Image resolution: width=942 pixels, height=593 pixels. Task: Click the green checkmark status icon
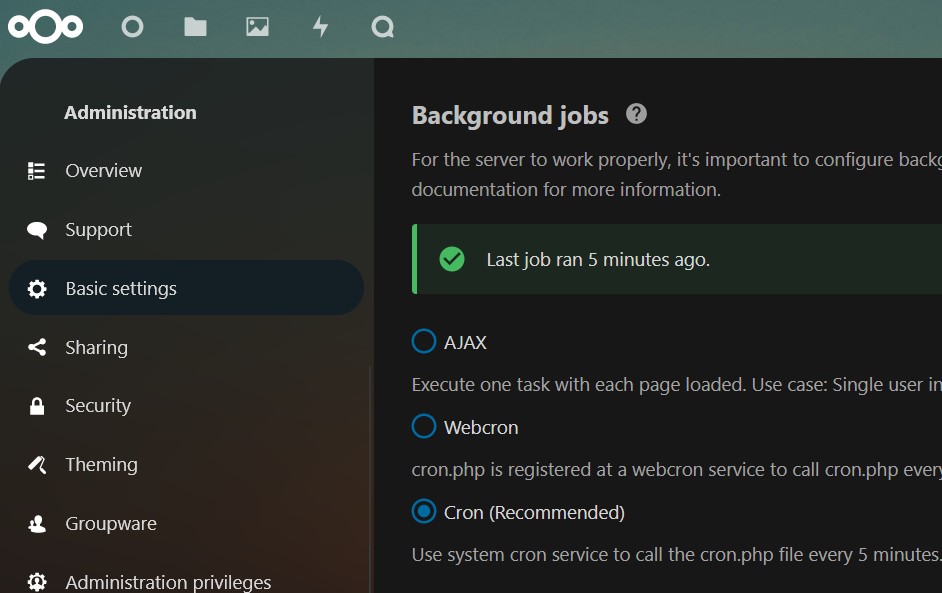point(452,260)
